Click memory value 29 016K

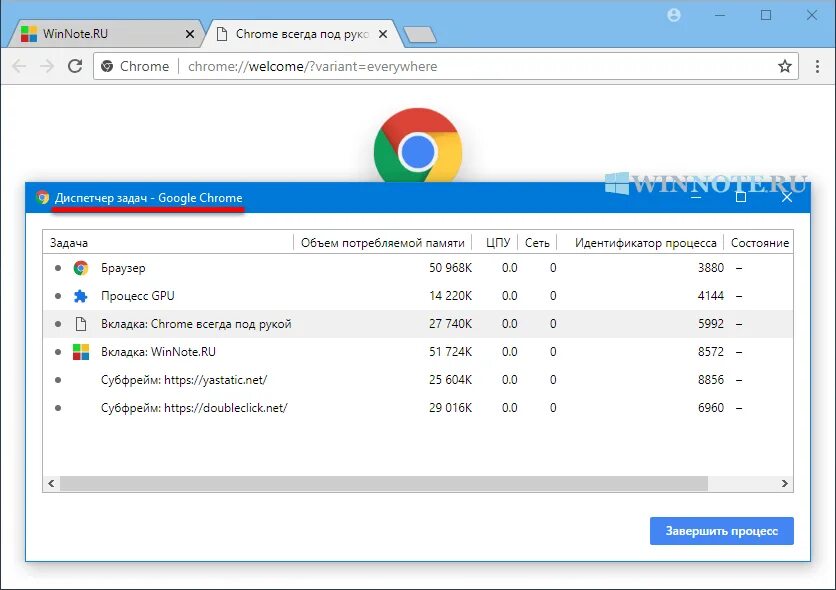pyautogui.click(x=451, y=408)
